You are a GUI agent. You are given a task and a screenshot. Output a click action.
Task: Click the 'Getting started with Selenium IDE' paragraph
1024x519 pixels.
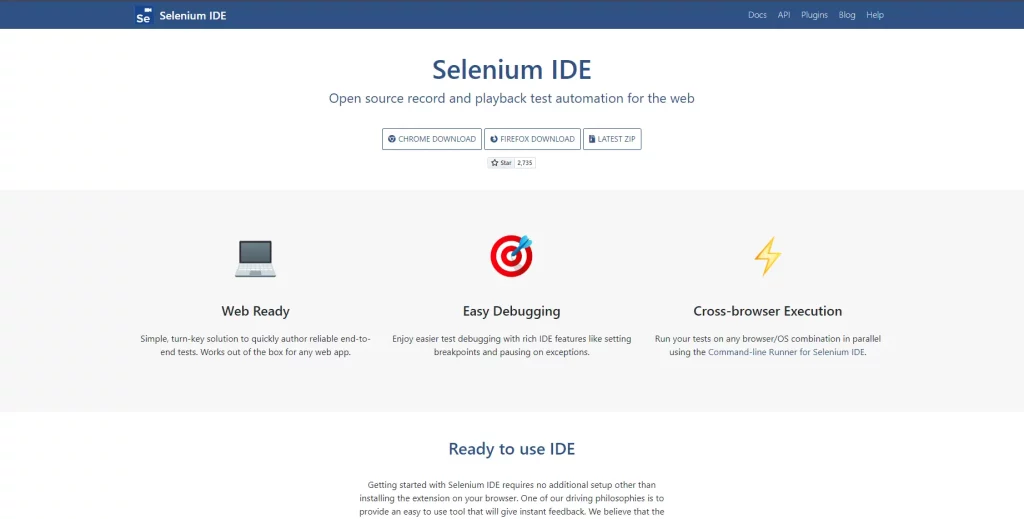[x=511, y=499]
